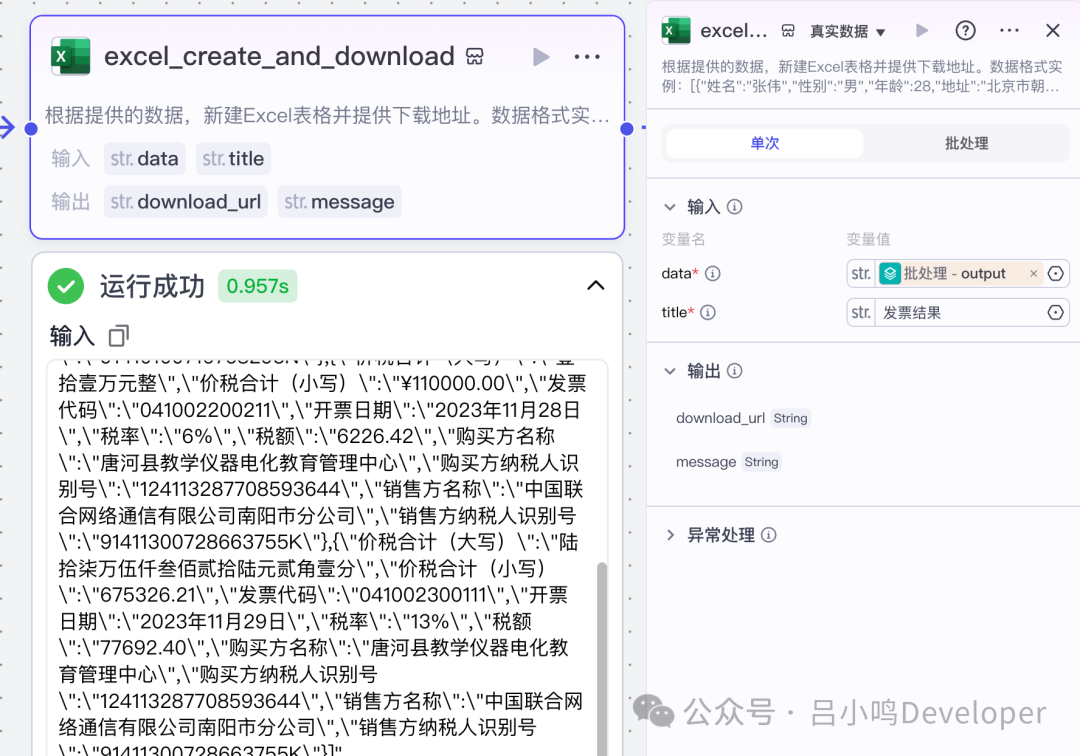Click the node description text on card
This screenshot has height=756, width=1080.
pyautogui.click(x=327, y=115)
